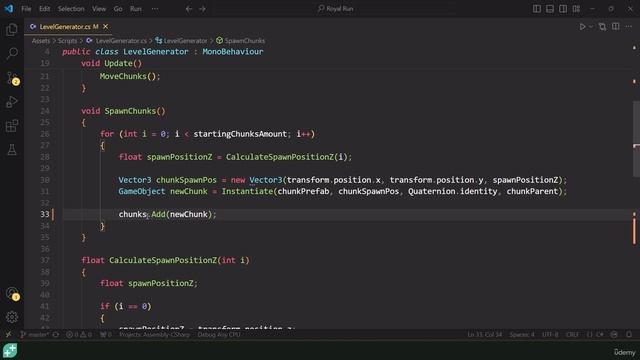
Task: Open Source Control view with 2 changes
Action: point(13,78)
